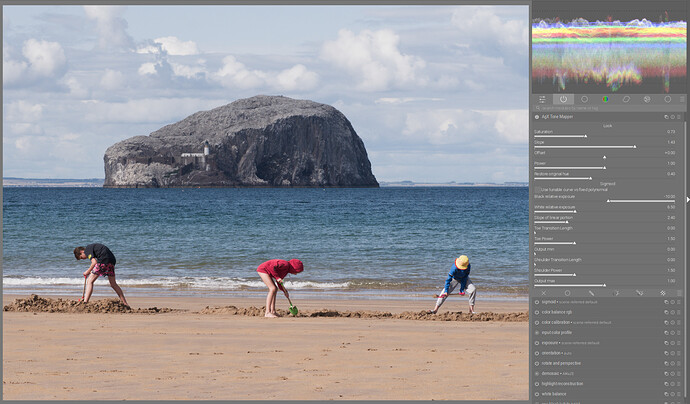Image resolution: width=690 pixels, height=404 pixels.
Task: Toggle the sigmoid module on/off
Action: [536, 302]
